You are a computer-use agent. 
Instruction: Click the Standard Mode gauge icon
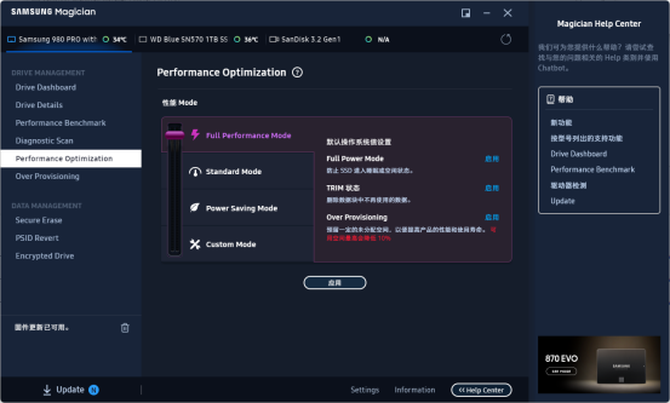tap(195, 171)
